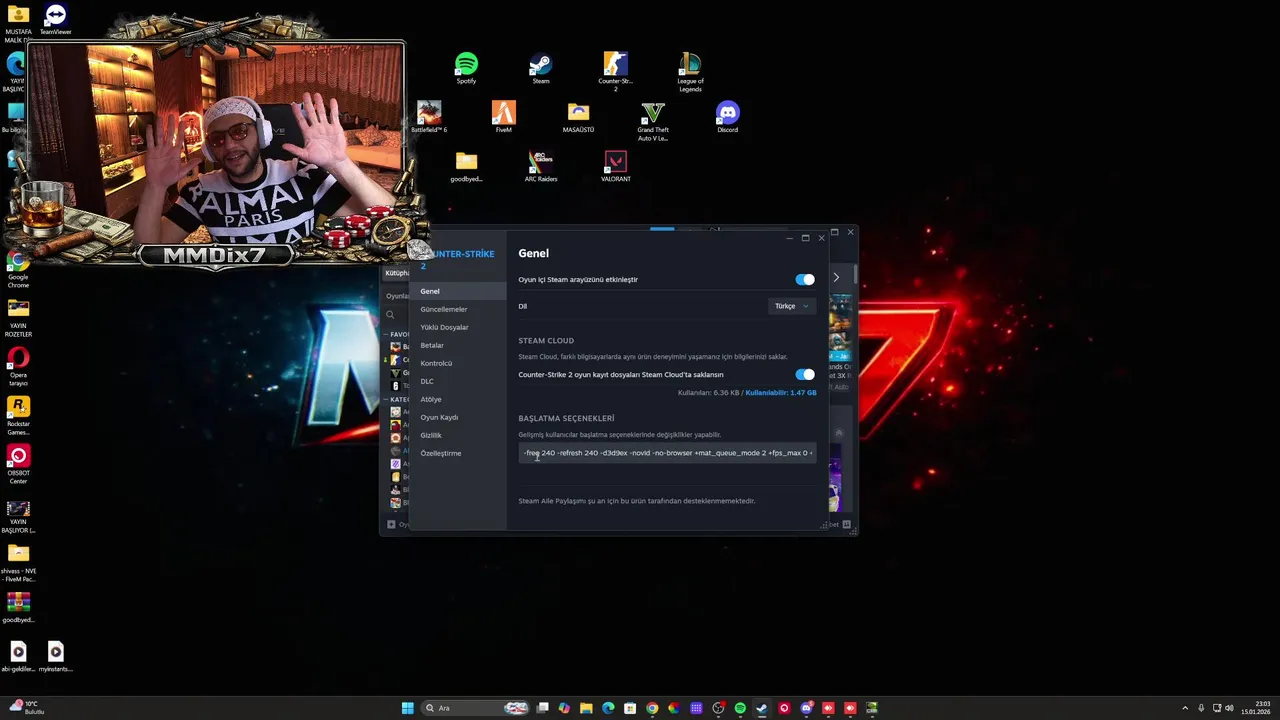Open Google Chrome from the taskbar
This screenshot has height=720, width=1280.
[x=652, y=708]
